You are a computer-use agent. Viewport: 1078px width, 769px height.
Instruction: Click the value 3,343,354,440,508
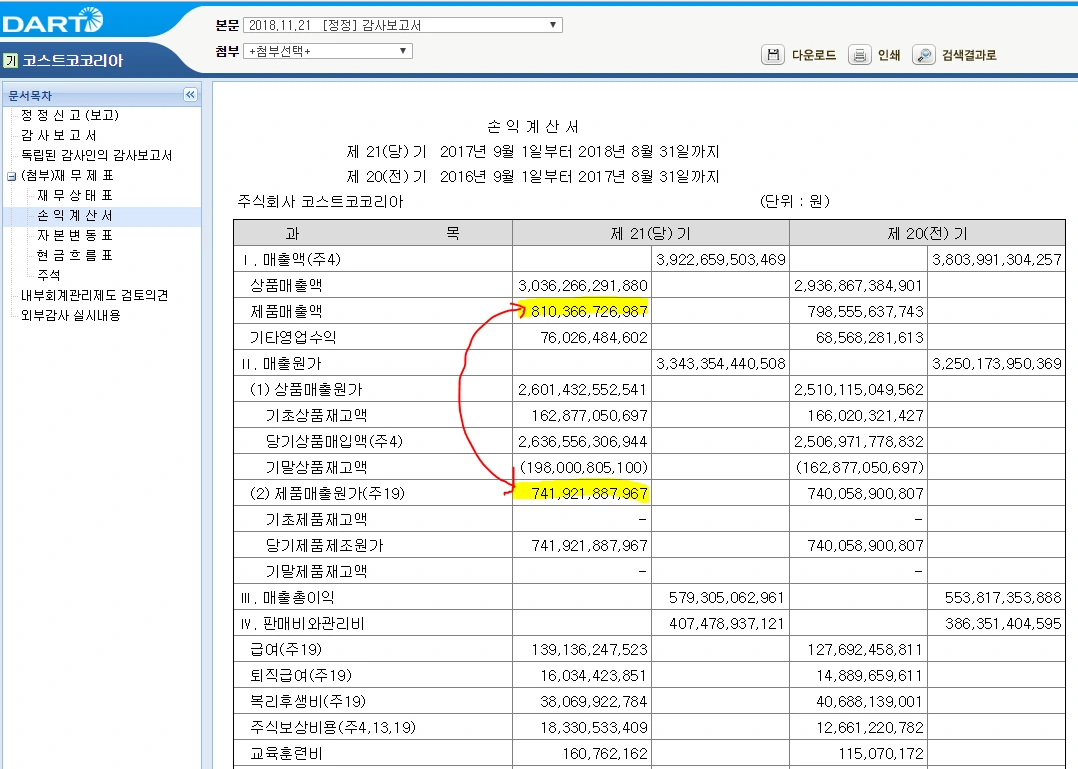pos(720,364)
